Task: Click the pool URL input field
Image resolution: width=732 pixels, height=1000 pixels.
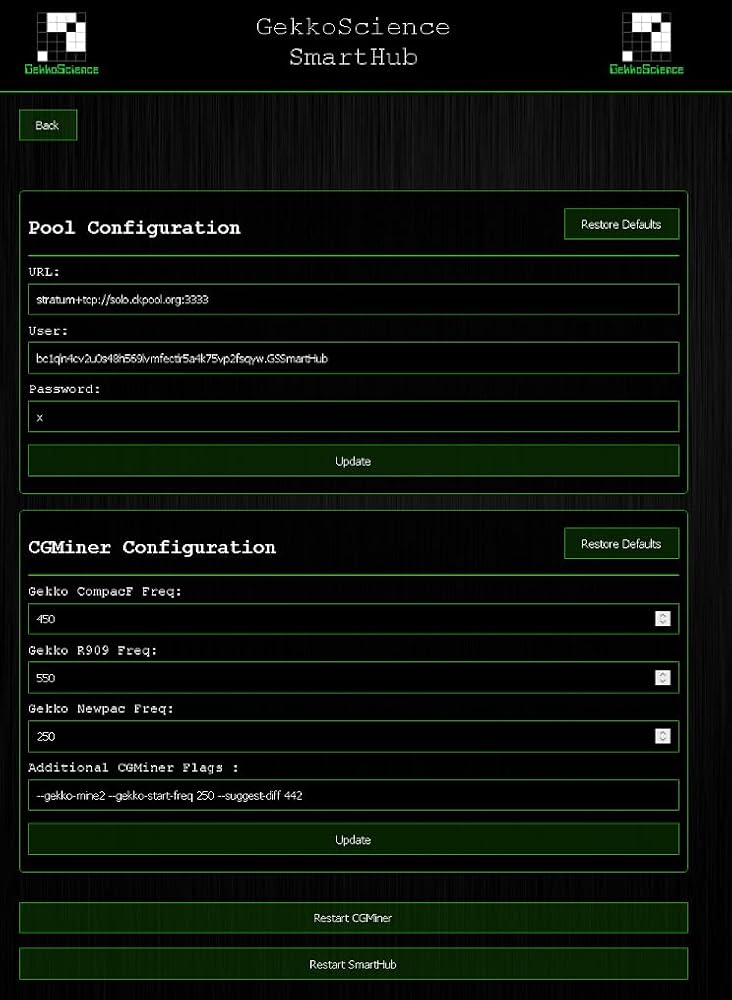Action: (x=353, y=299)
